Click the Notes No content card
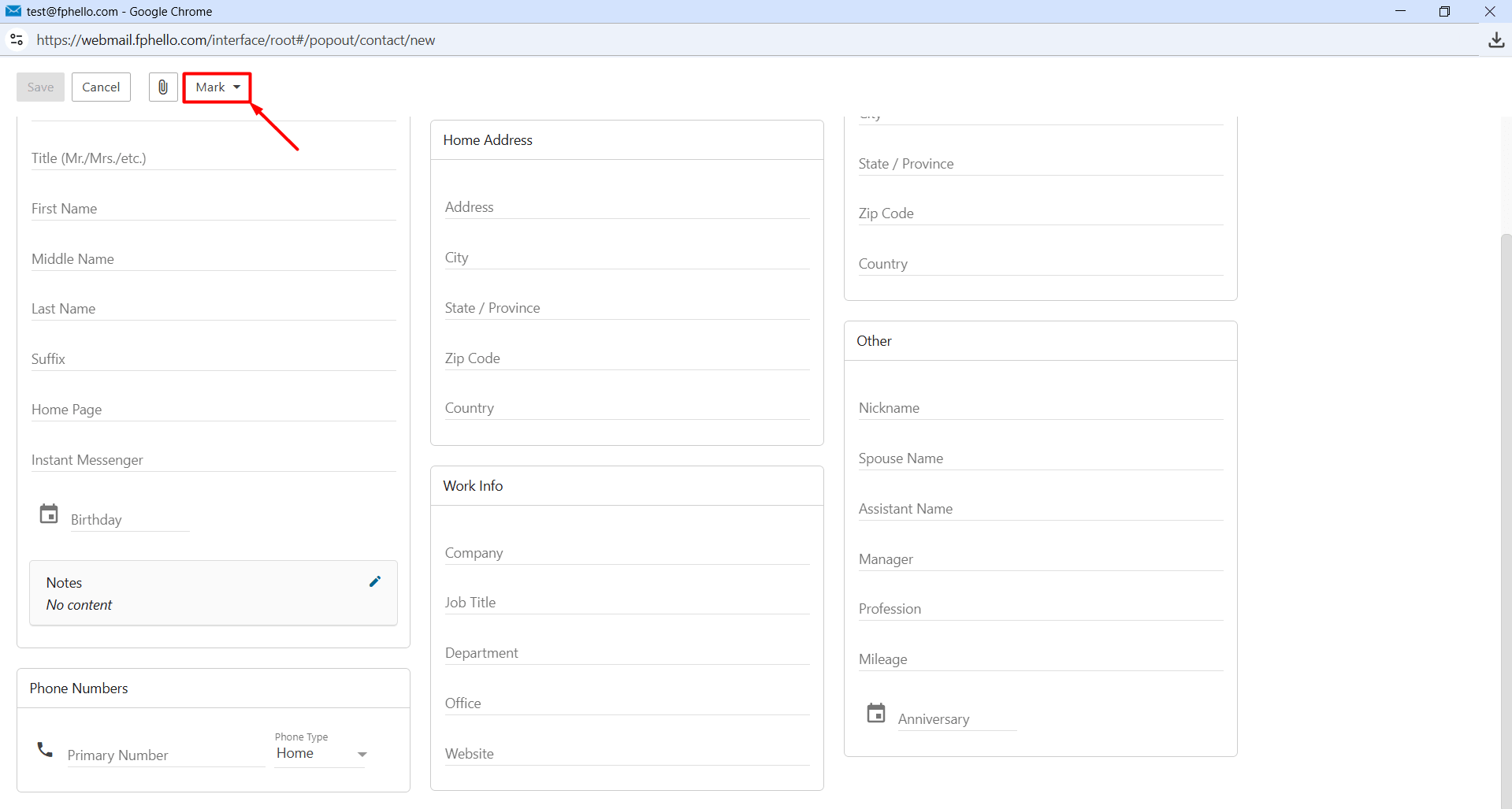The height and width of the screenshot is (809, 1512). pos(214,593)
